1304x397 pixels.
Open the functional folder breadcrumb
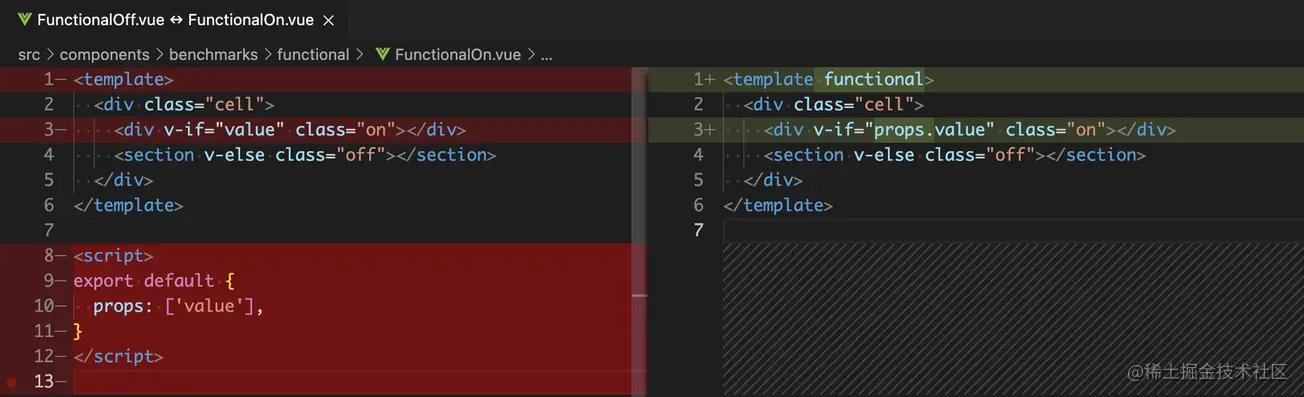click(313, 54)
